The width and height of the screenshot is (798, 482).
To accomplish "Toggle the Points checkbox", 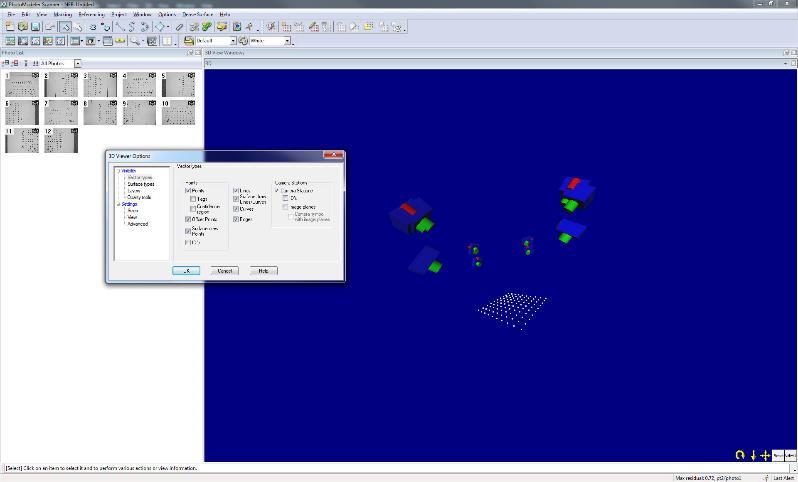I will pyautogui.click(x=188, y=191).
